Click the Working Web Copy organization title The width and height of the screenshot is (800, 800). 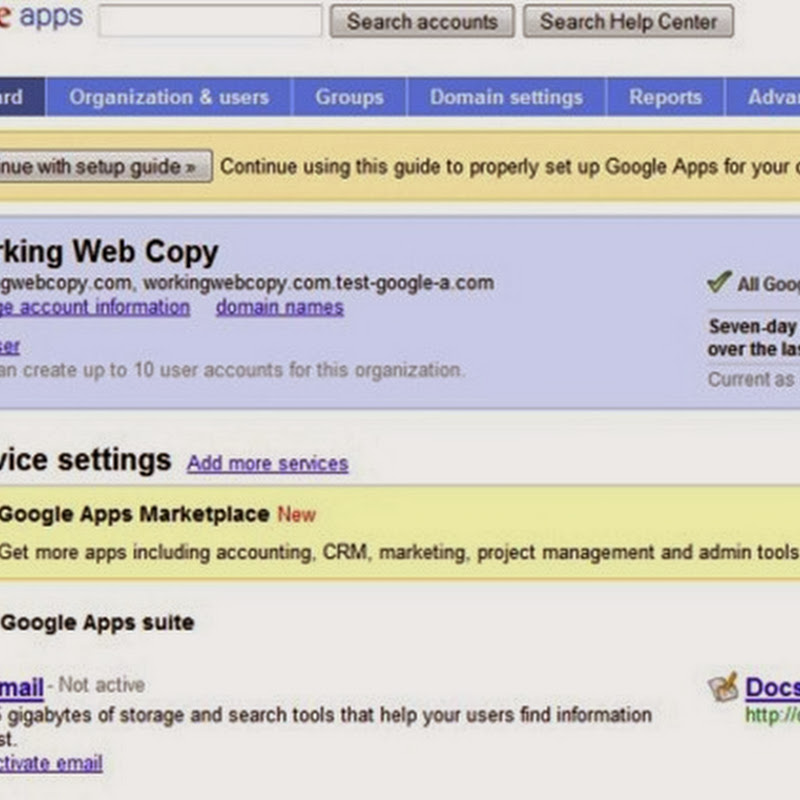[109, 253]
